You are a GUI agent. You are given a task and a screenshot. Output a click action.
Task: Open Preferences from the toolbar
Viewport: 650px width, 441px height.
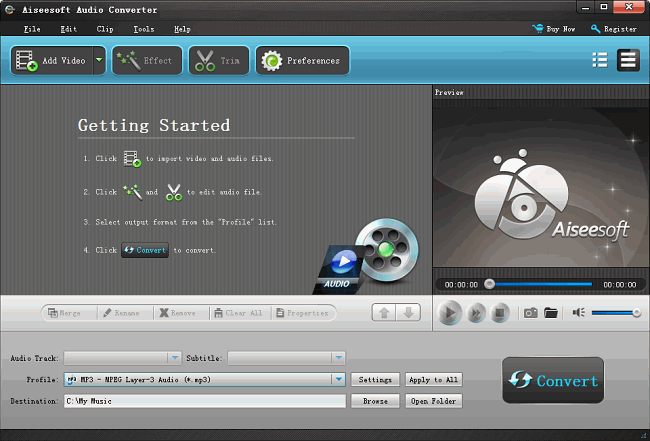302,61
